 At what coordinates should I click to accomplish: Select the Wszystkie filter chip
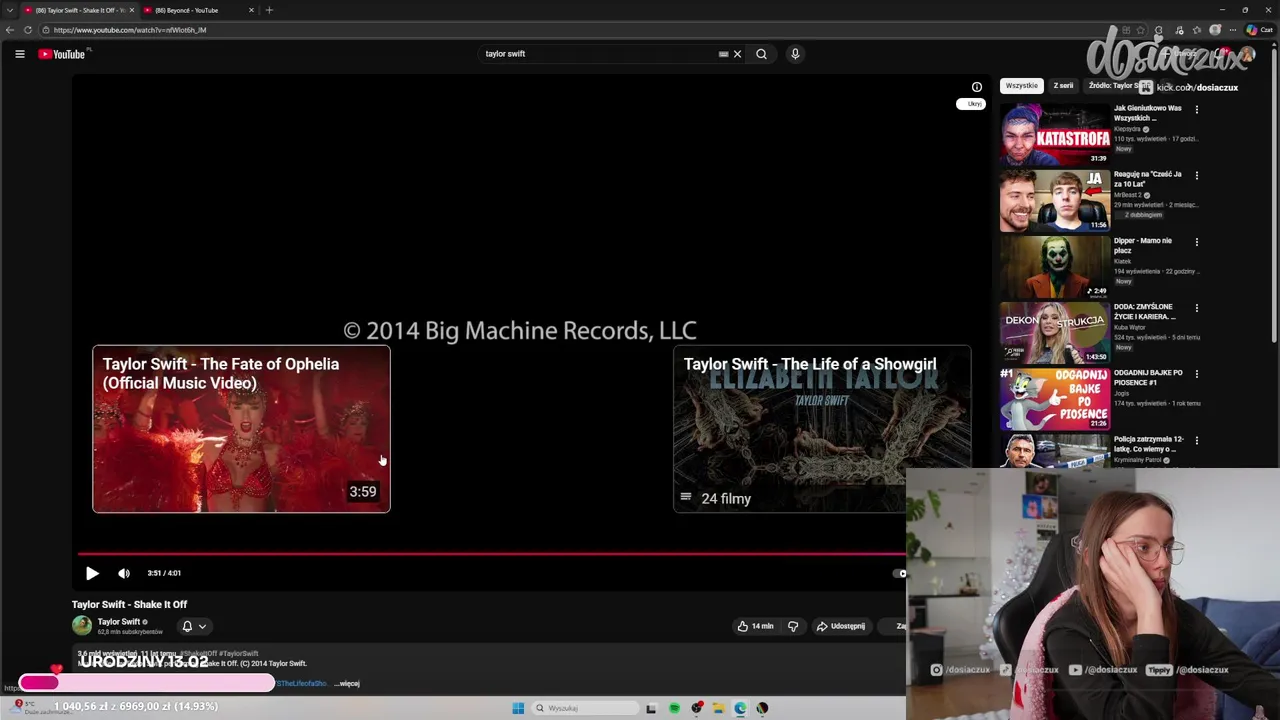(x=1022, y=86)
